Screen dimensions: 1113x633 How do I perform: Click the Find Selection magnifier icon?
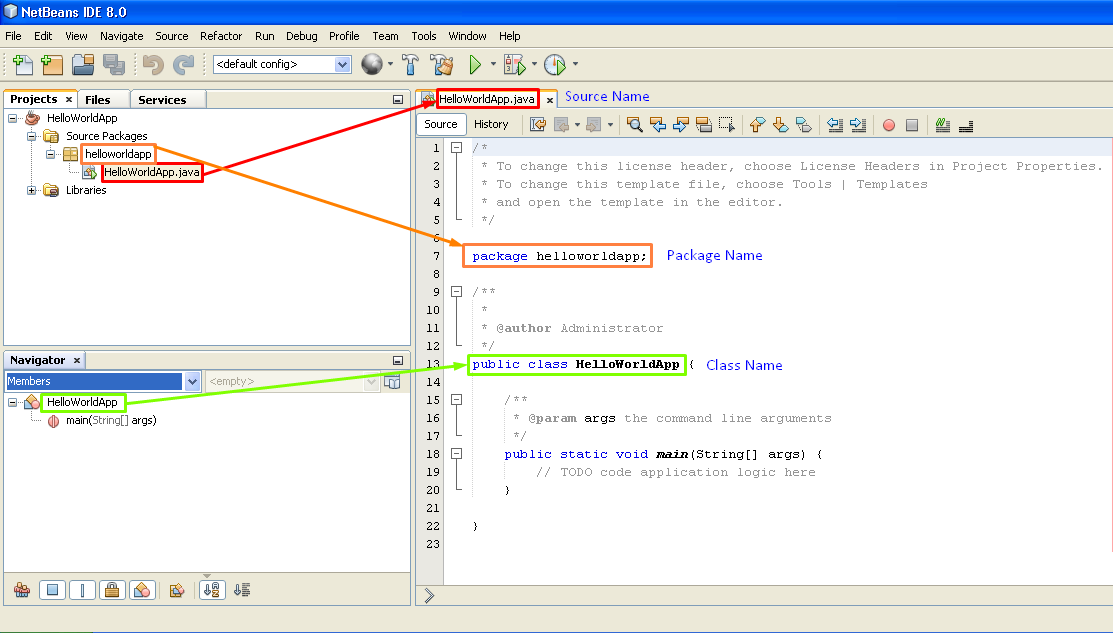pyautogui.click(x=635, y=125)
